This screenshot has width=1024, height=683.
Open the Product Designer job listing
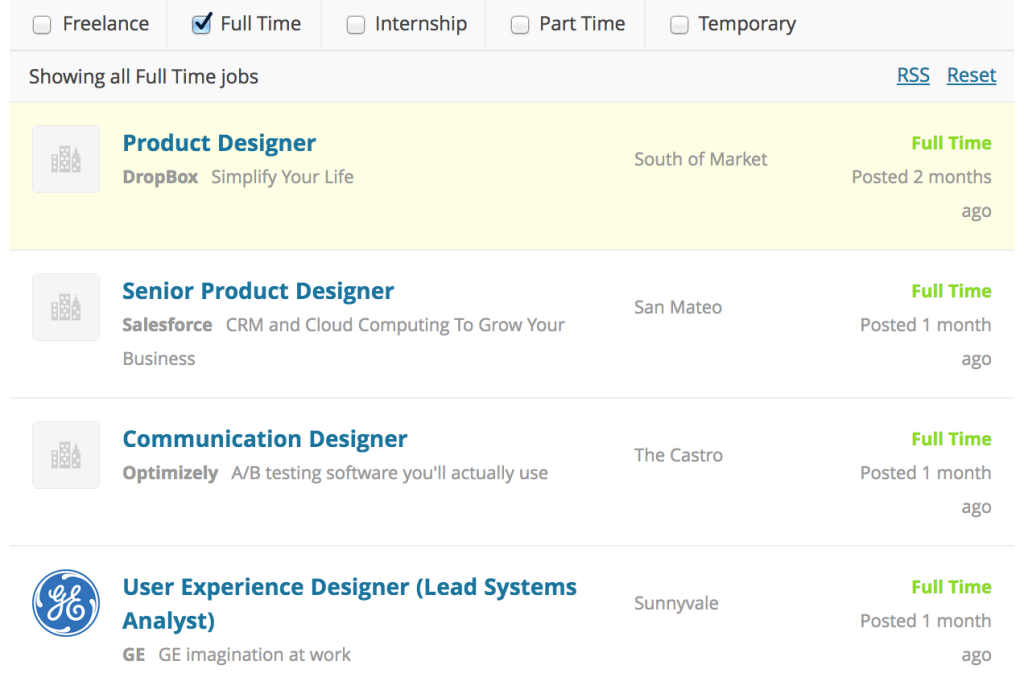coord(219,143)
